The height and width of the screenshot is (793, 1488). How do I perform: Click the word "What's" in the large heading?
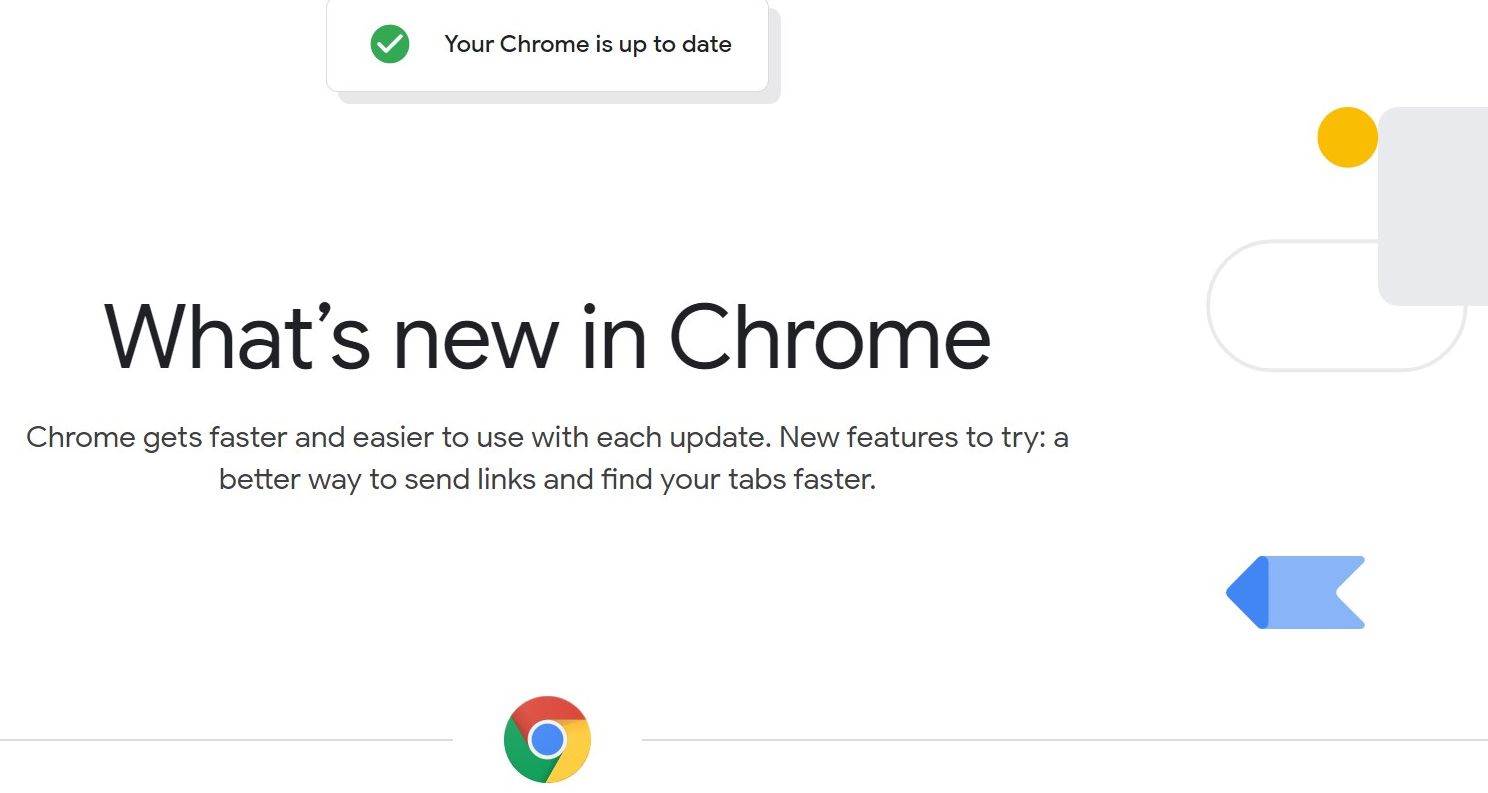[x=237, y=334]
